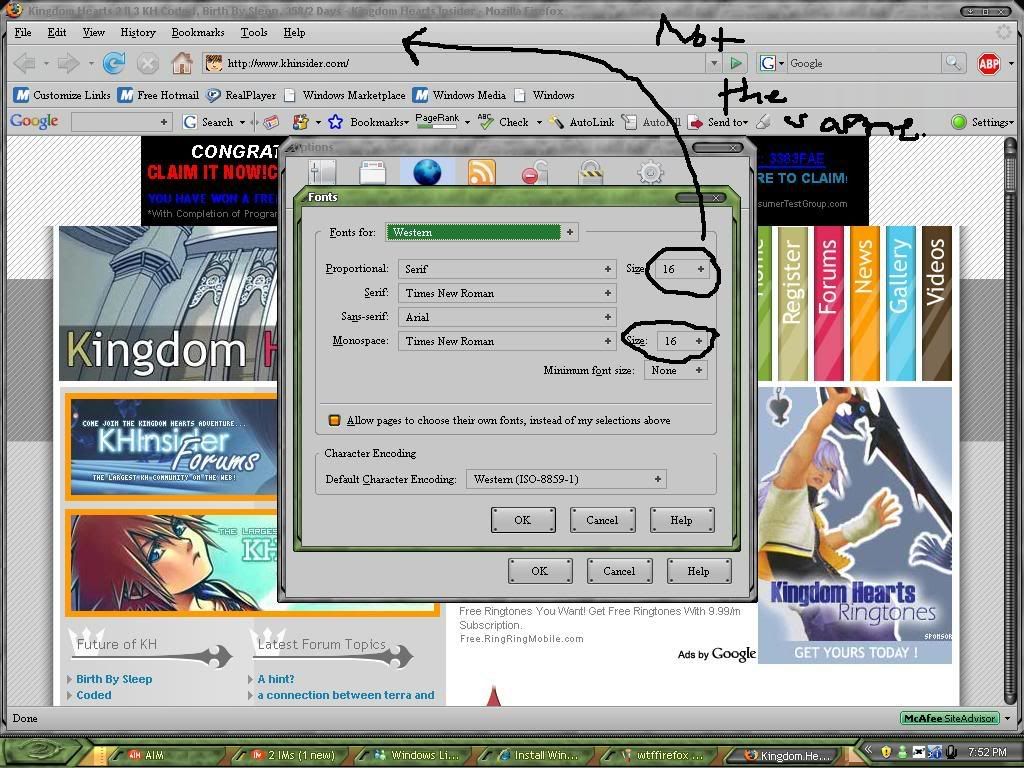Screen dimensions: 1024x768
Task: Click the KHInsider Forums banner
Action: [171, 446]
